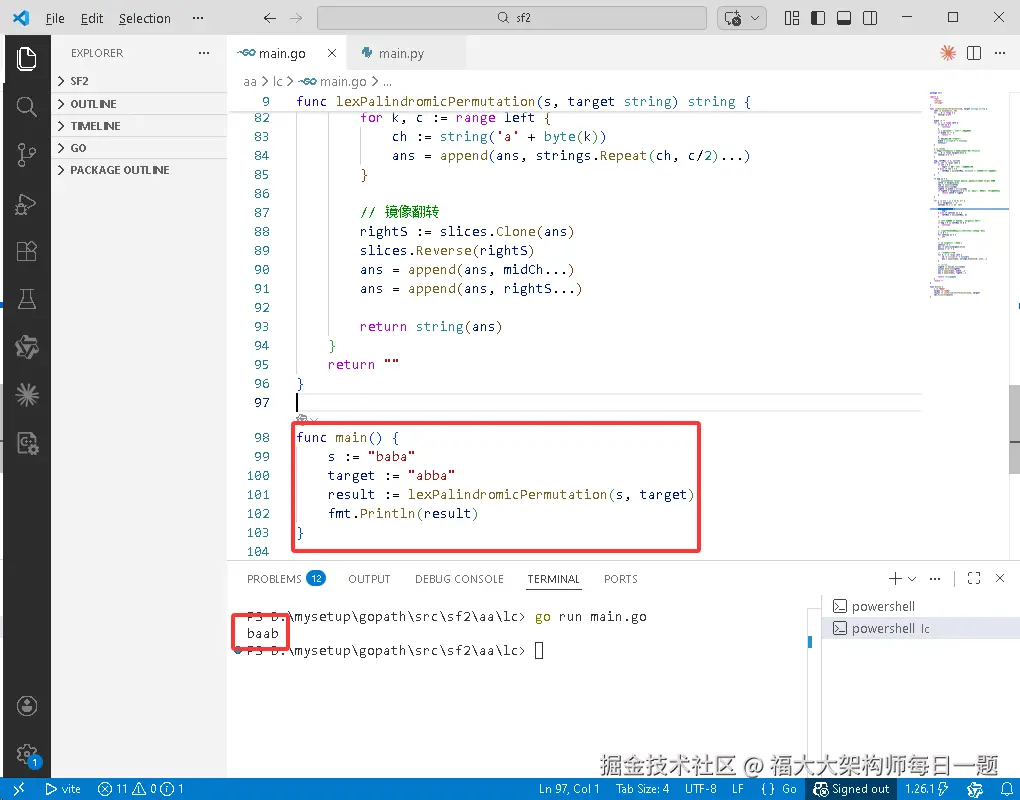Switch to the PORTS panel tab
The width and height of the screenshot is (1020, 800).
pyautogui.click(x=621, y=579)
